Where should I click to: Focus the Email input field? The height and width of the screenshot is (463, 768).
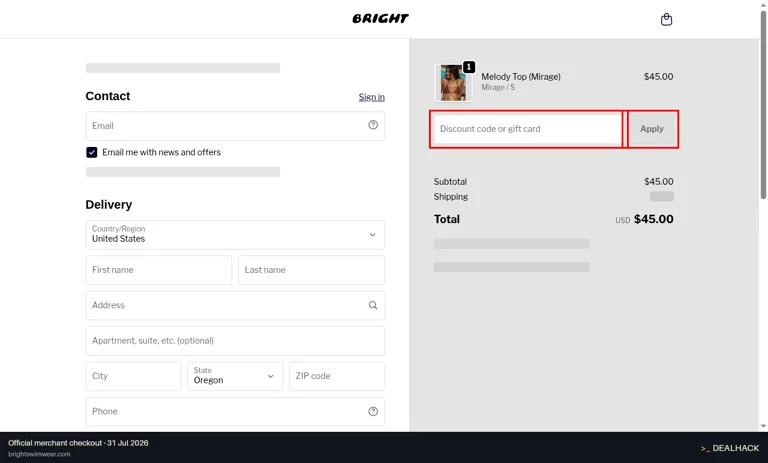click(235, 126)
